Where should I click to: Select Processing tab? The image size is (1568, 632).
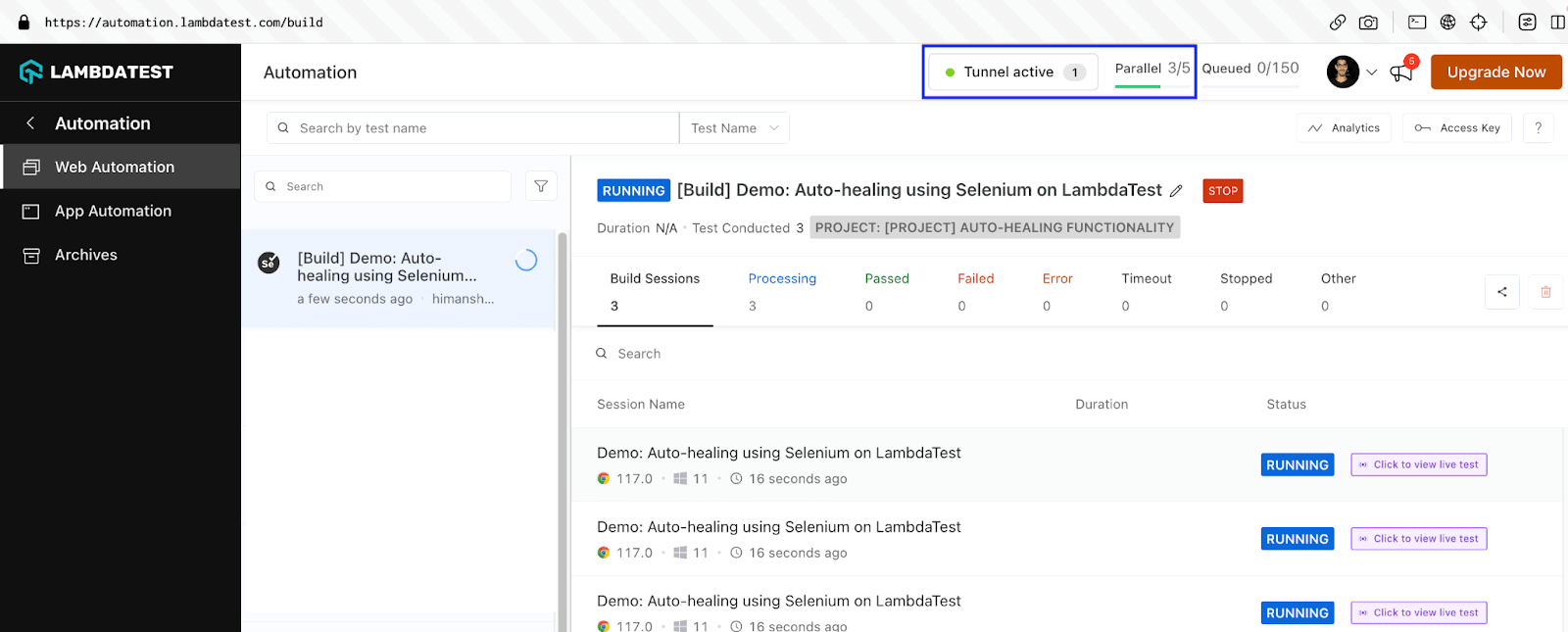(x=782, y=292)
